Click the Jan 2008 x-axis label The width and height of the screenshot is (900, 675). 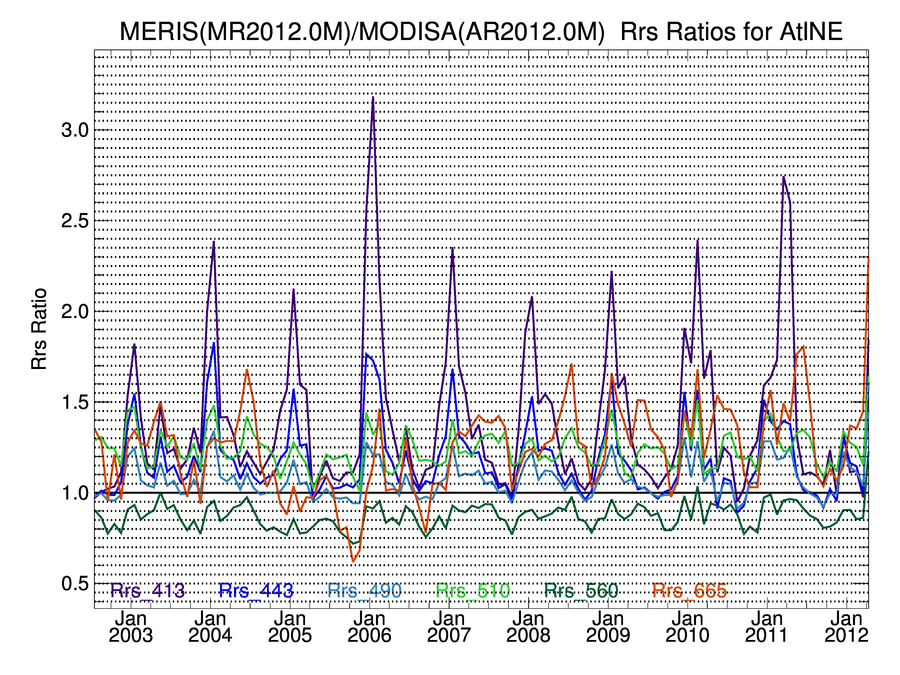tap(528, 627)
